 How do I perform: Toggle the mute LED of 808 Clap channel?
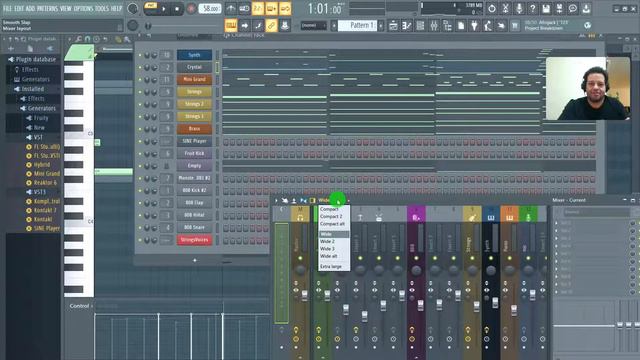140,203
